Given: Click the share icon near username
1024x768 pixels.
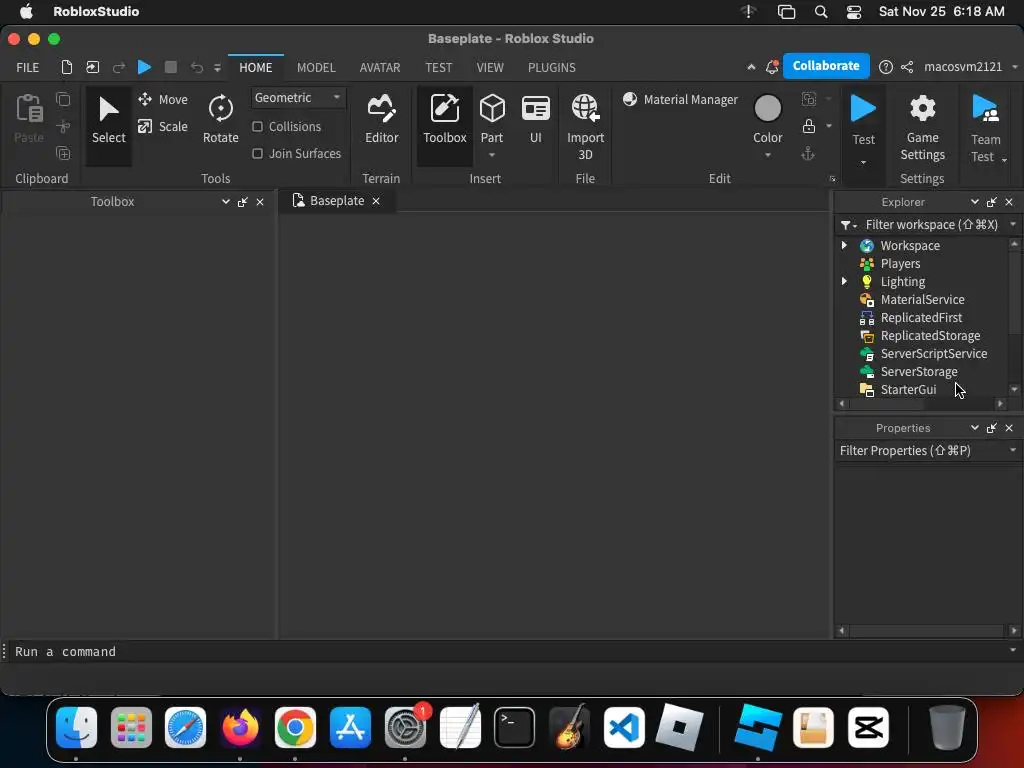Looking at the screenshot, I should pos(907,67).
